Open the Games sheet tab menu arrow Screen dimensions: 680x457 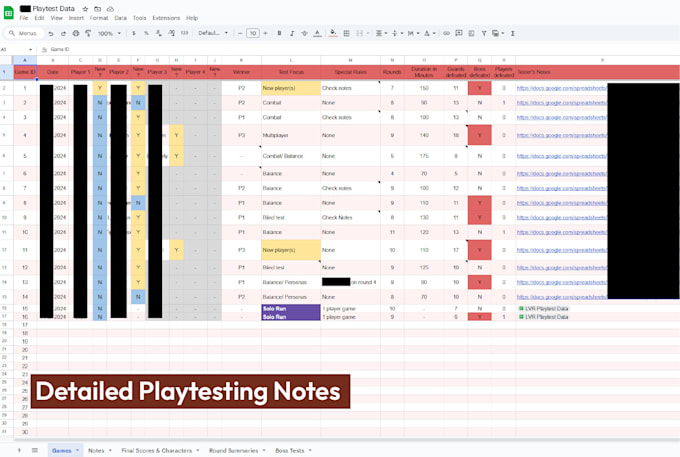tap(78, 450)
